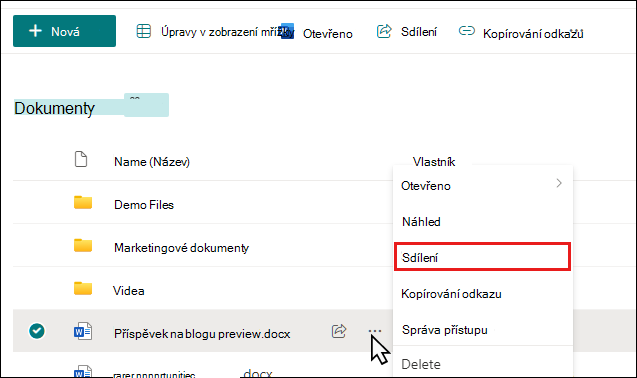The height and width of the screenshot is (378, 637).
Task: Click the Dokumenty library heading
Action: [x=54, y=108]
